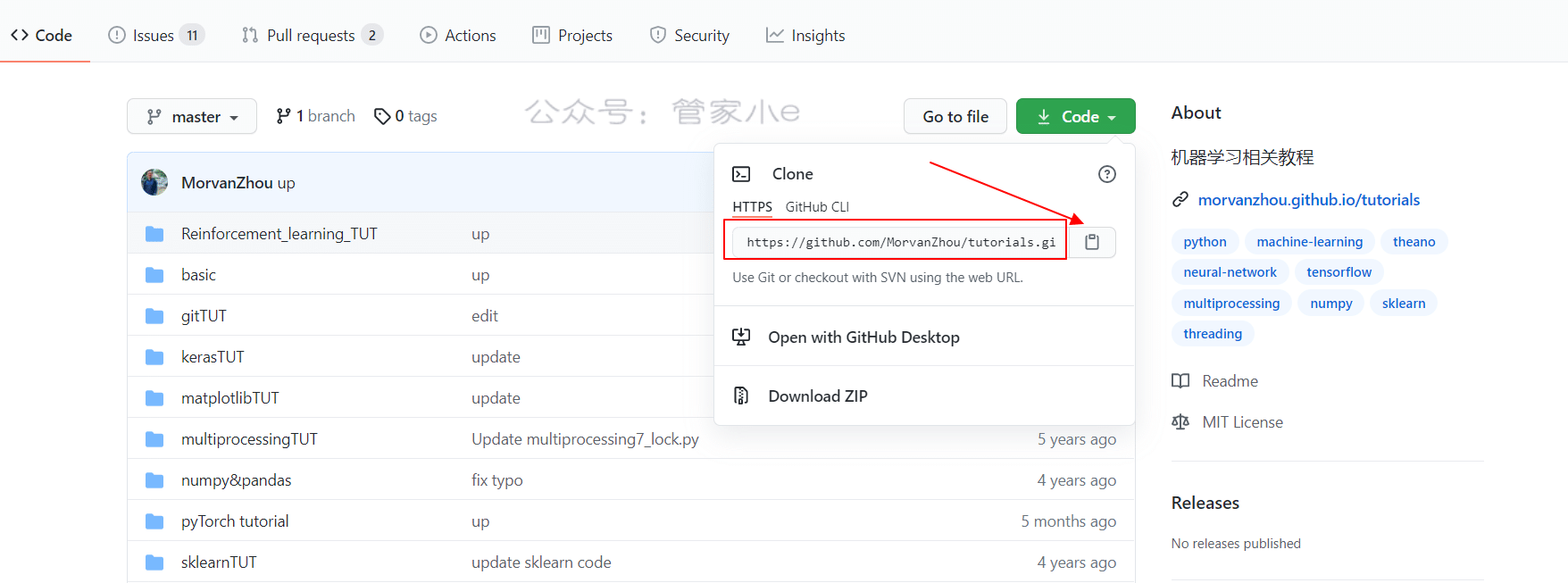This screenshot has height=583, width=1568.
Task: Open the pyTorch tutorial folder name
Action: (x=235, y=521)
